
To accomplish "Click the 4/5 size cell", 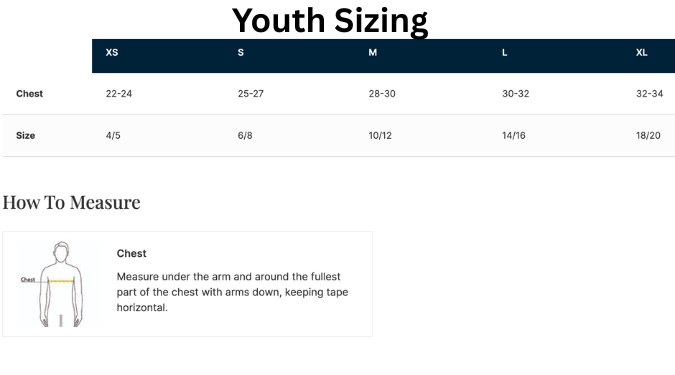I will 113,136.
